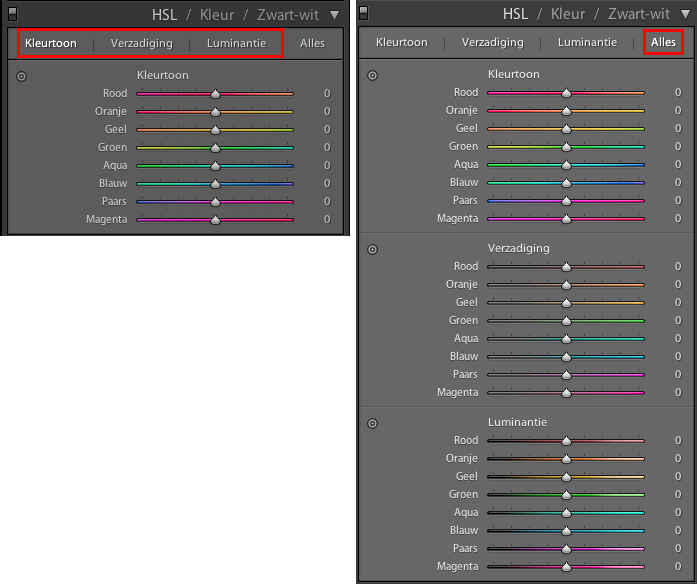Viewport: 697px width, 584px height.
Task: Activate the Luminantie targeted adjustment tool
Action: point(373,423)
